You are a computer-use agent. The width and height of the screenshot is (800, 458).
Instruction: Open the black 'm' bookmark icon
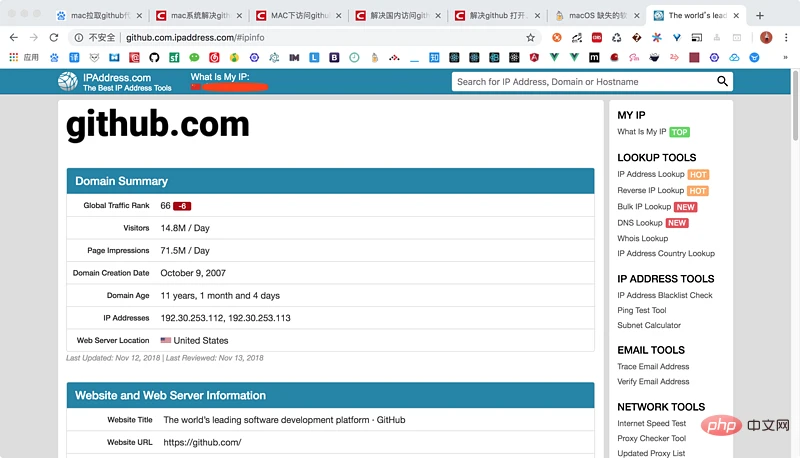(594, 58)
